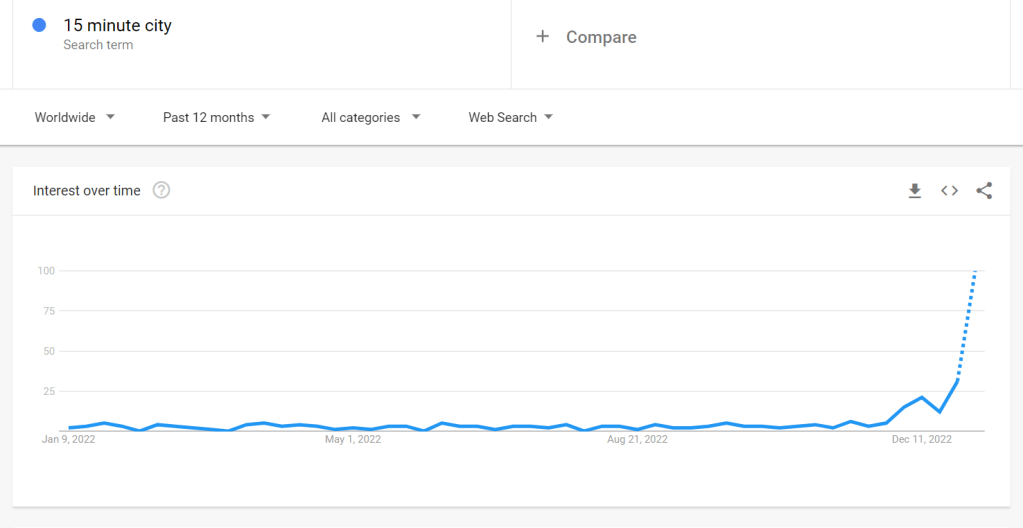
Task: Click the embed code icon
Action: pos(949,191)
